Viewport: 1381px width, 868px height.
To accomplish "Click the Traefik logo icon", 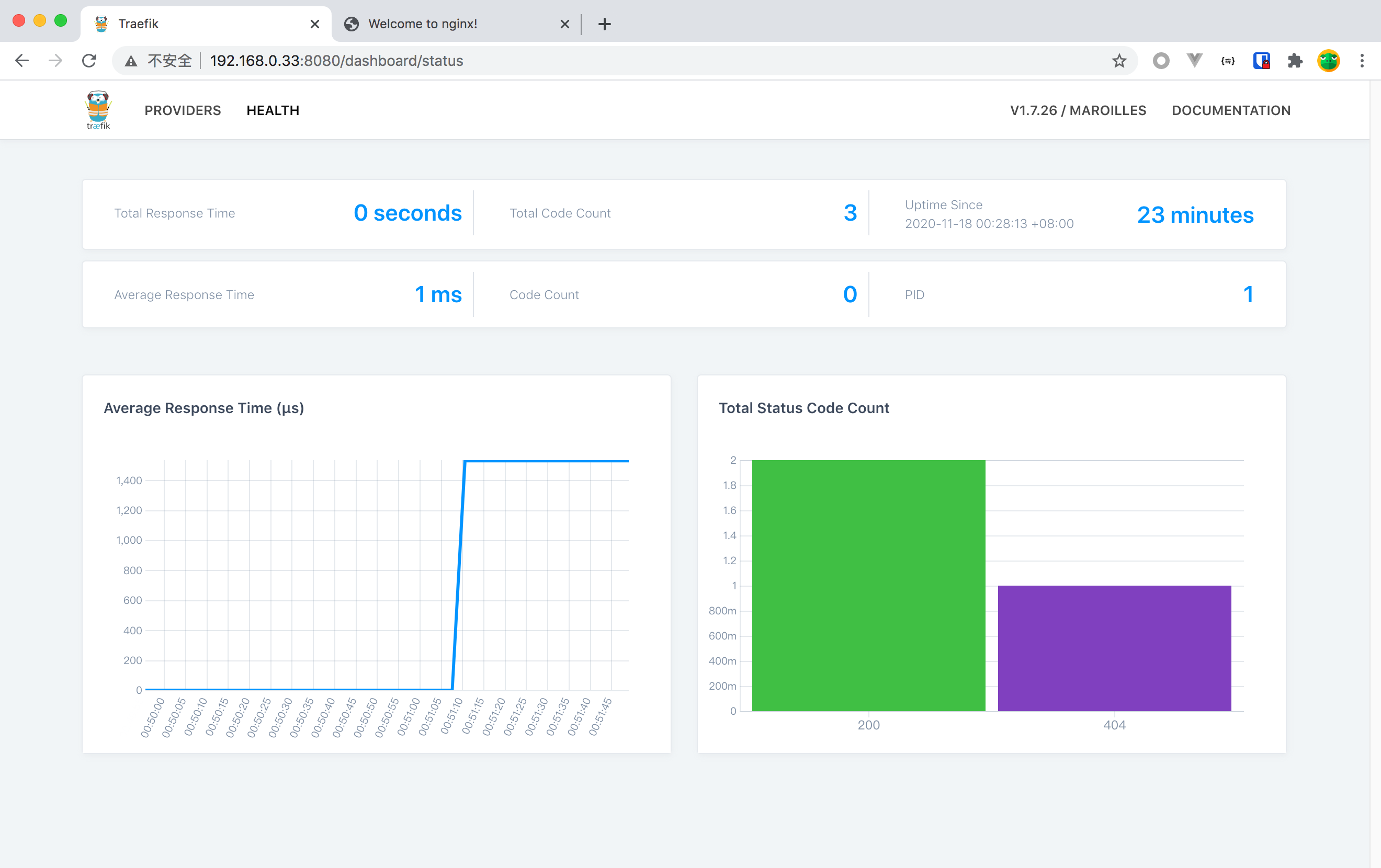I will (x=98, y=109).
